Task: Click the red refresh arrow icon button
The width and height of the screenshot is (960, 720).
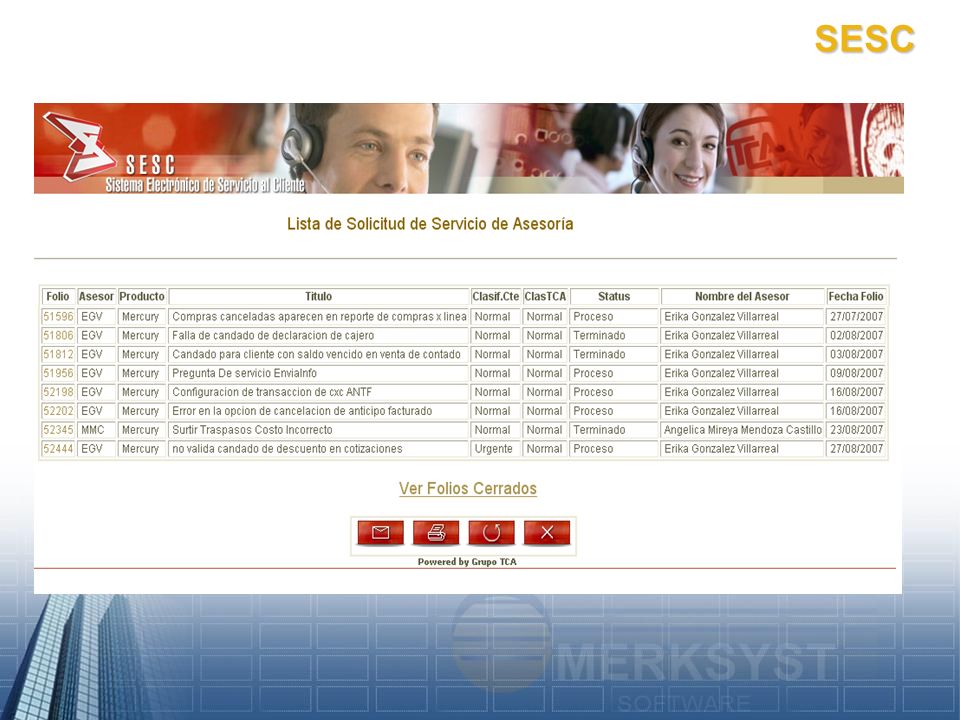Action: pos(491,533)
